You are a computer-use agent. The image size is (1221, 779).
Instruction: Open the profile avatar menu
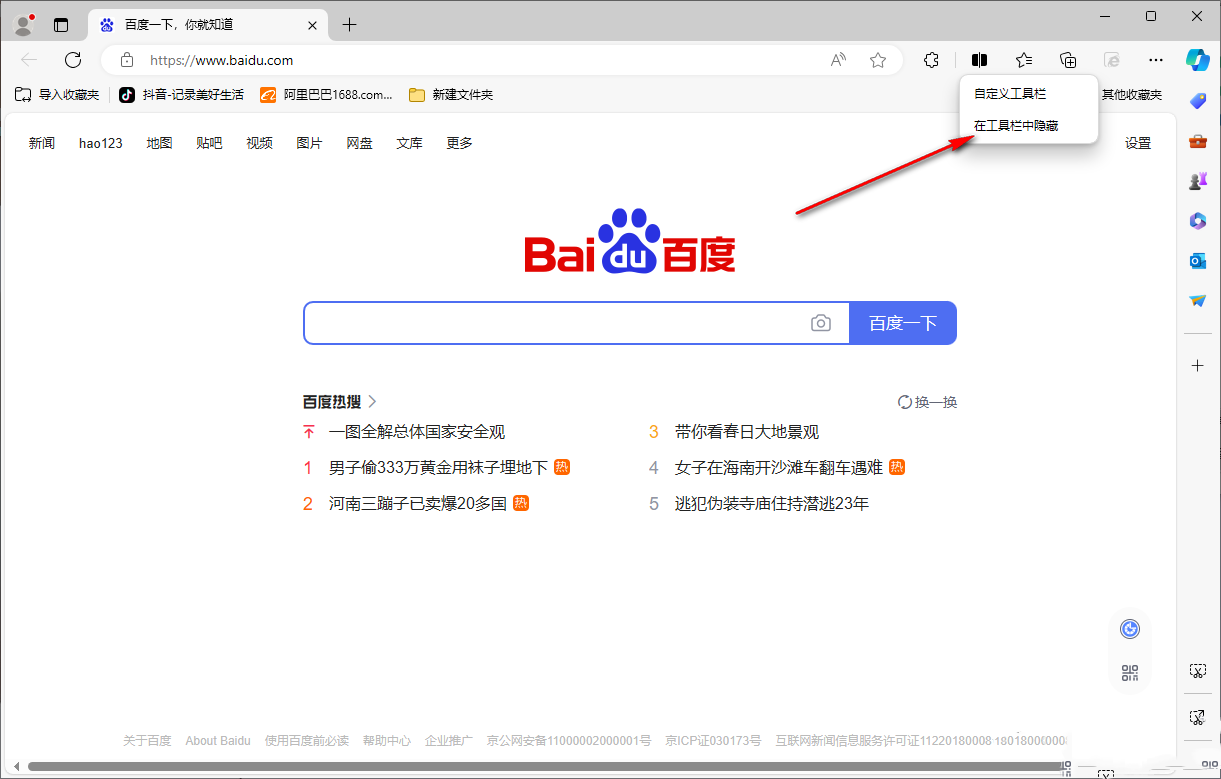(x=24, y=24)
